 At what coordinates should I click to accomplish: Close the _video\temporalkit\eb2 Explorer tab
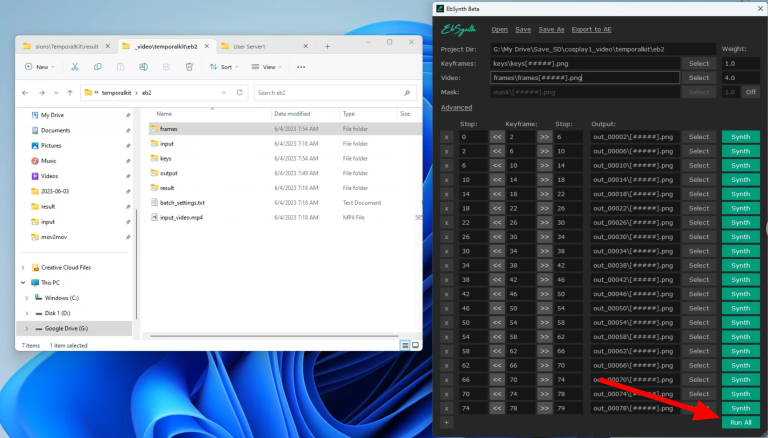207,46
